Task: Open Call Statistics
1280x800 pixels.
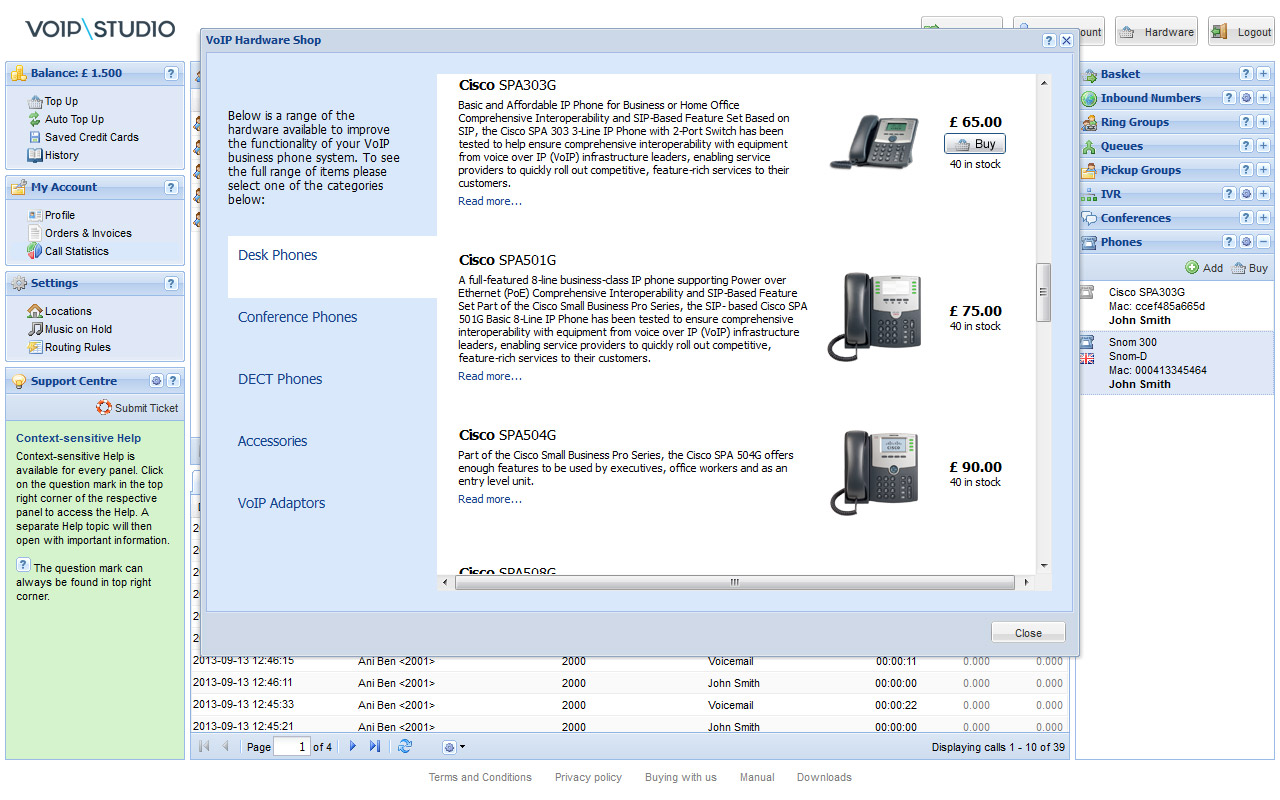Action: (77, 251)
